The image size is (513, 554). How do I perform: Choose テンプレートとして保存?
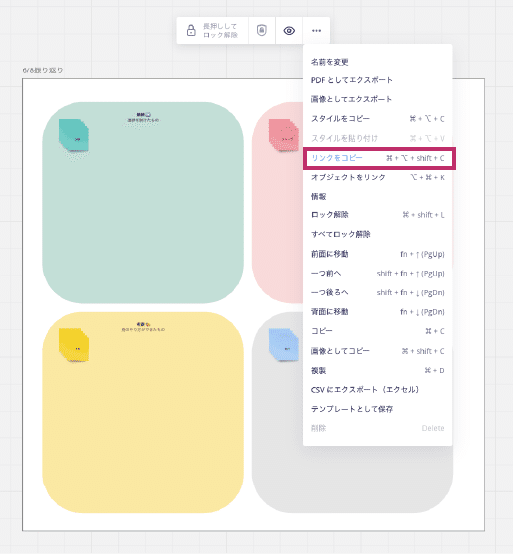click(x=377, y=409)
